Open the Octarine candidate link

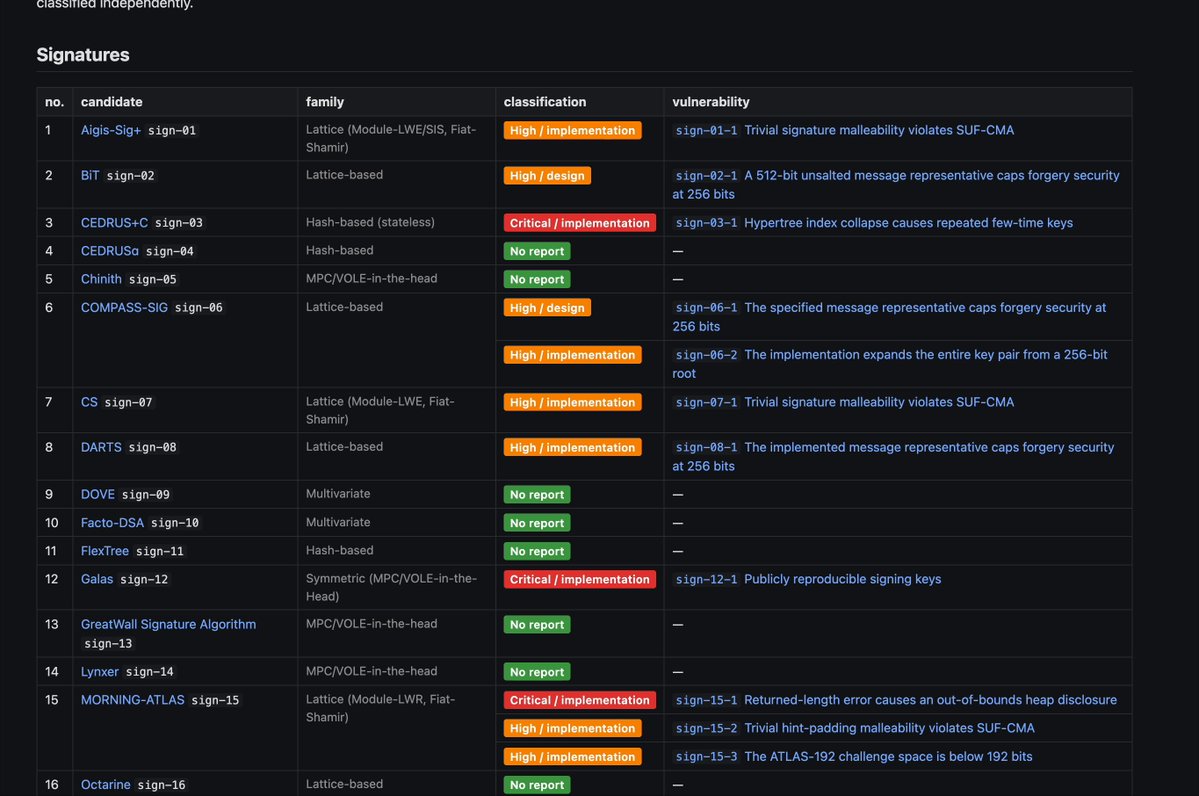click(x=106, y=785)
